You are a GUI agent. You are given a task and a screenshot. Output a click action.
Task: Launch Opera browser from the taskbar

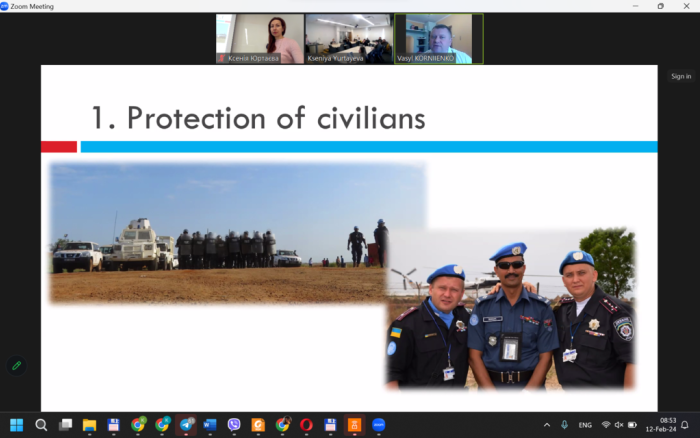tap(306, 425)
